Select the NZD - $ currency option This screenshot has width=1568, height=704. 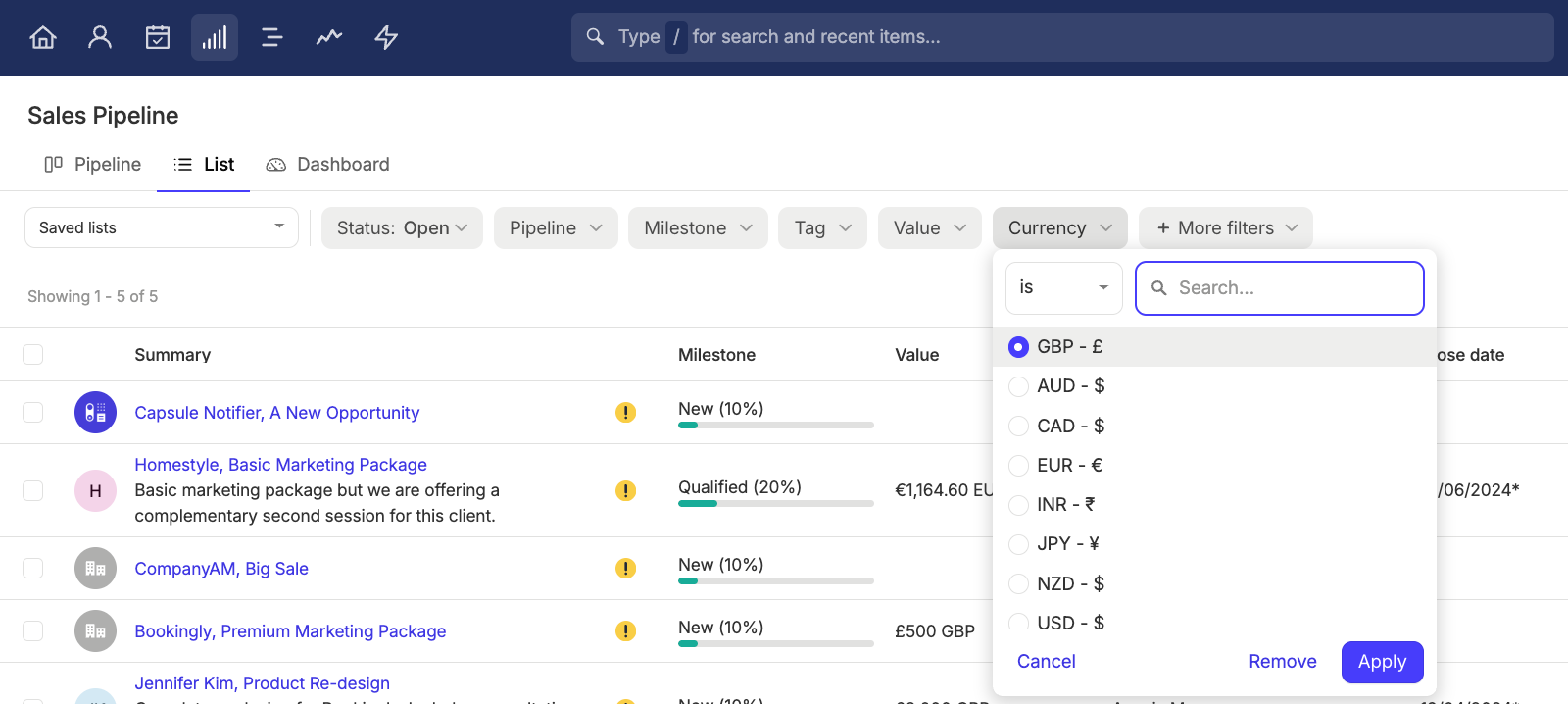pos(1214,583)
